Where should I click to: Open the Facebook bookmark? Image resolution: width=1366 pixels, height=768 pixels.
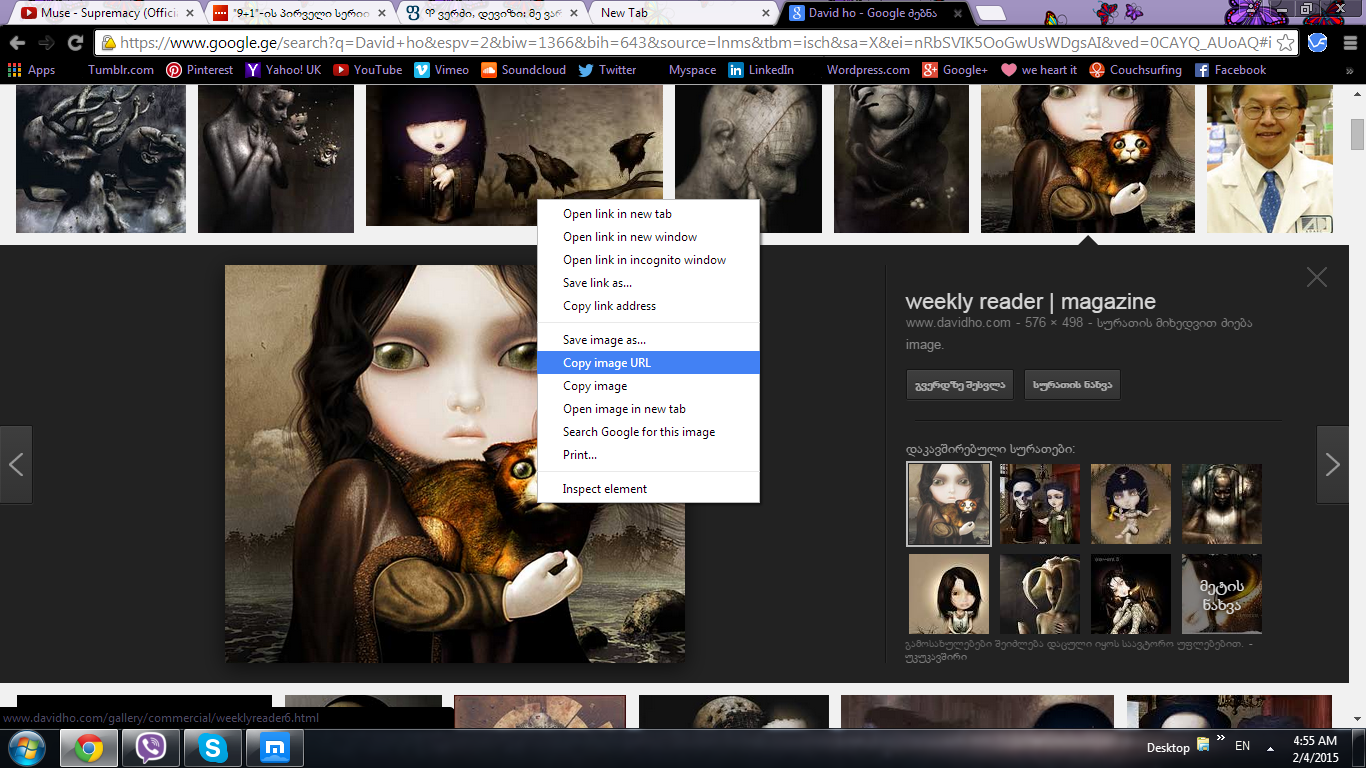[1230, 70]
